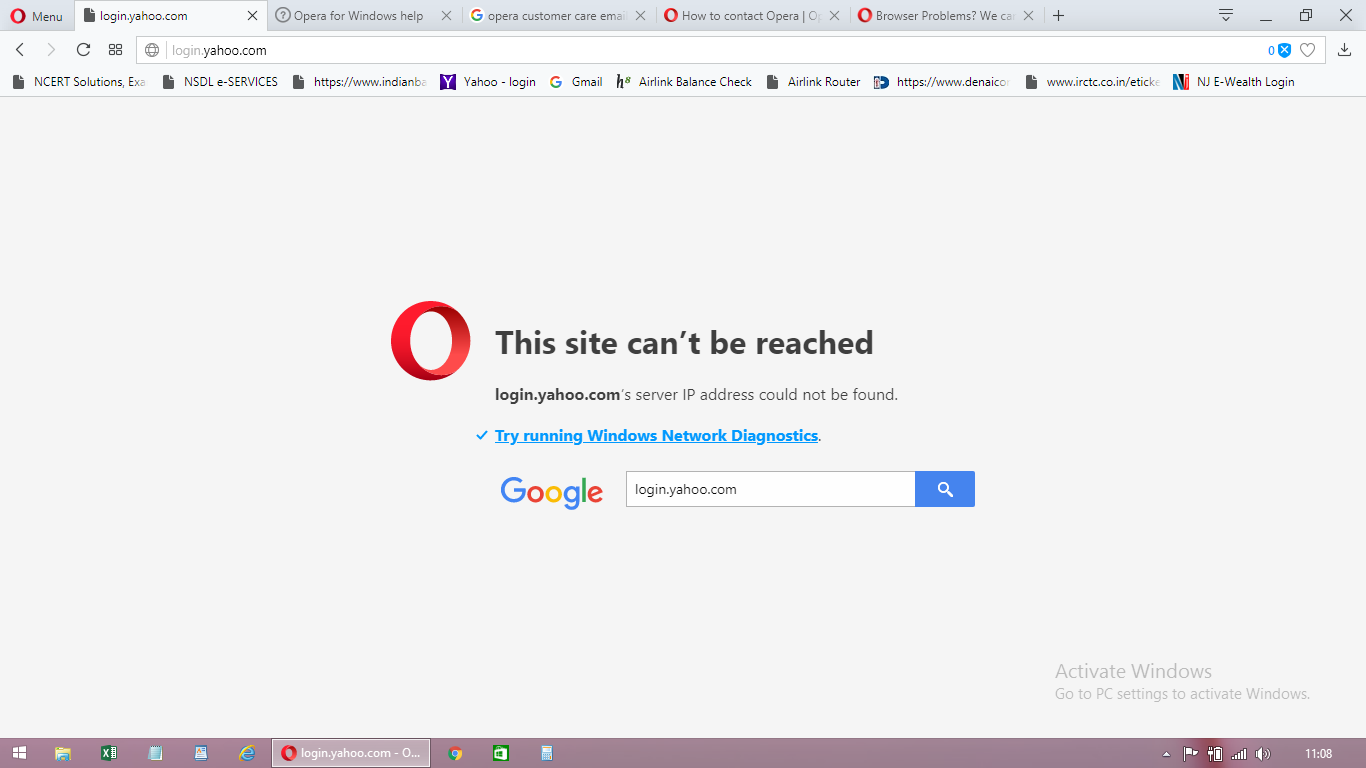The width and height of the screenshot is (1366, 768).
Task: Open the Downloads arrow icon
Action: (1345, 50)
